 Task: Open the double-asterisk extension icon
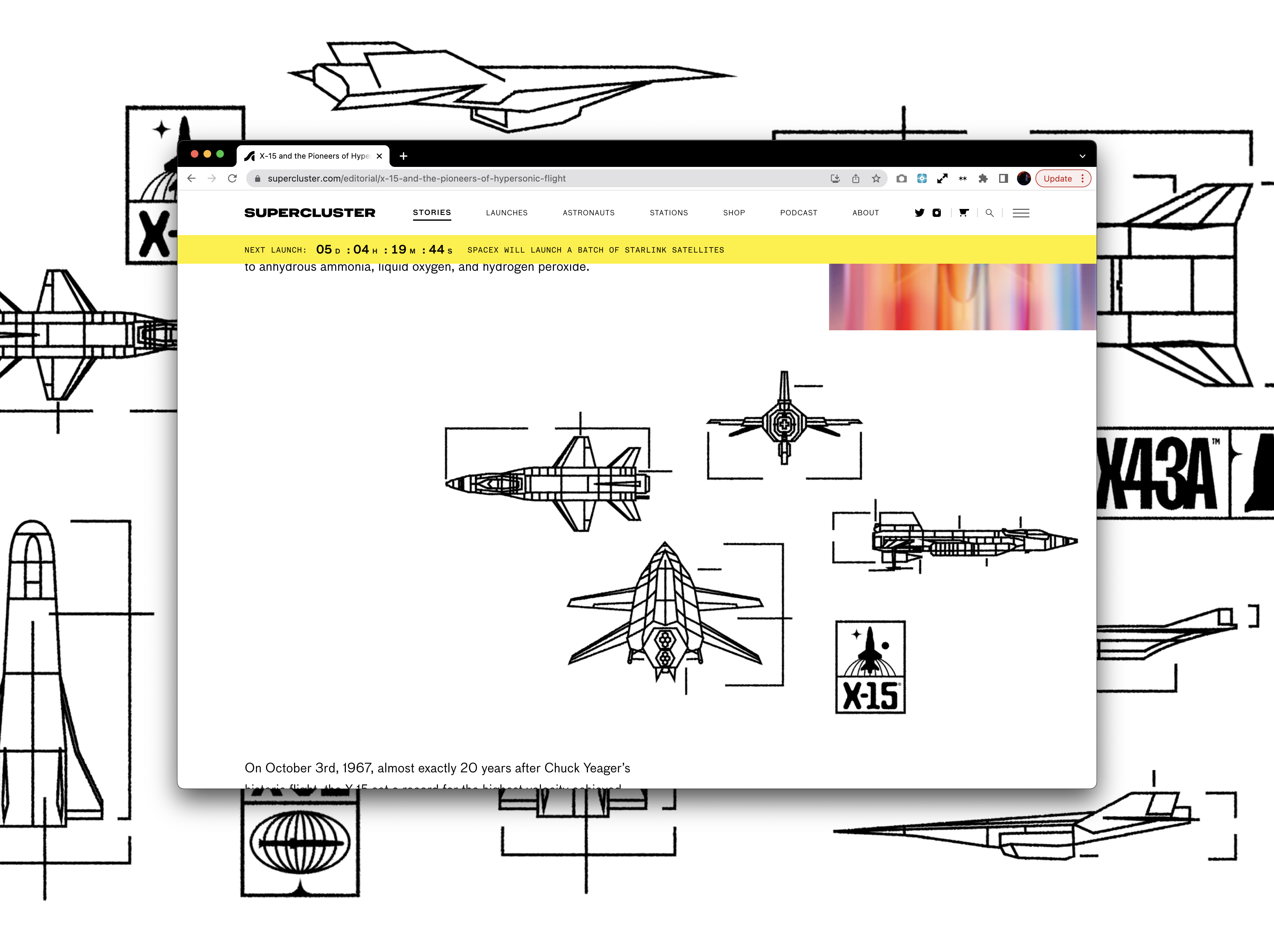963,179
